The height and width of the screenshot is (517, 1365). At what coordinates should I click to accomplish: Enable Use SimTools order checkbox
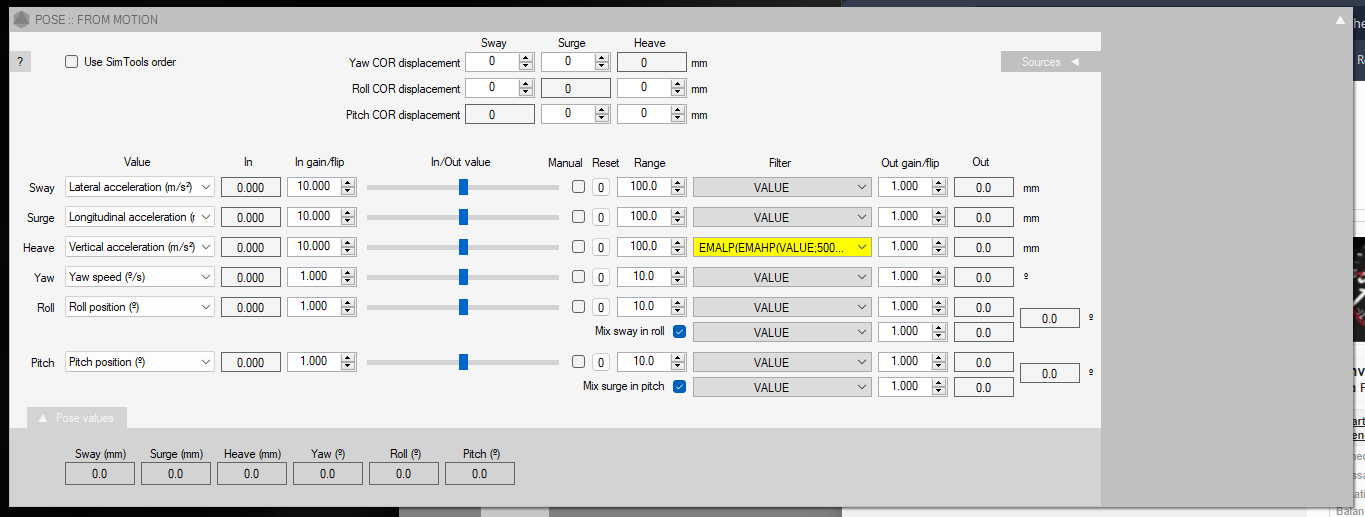[71, 62]
